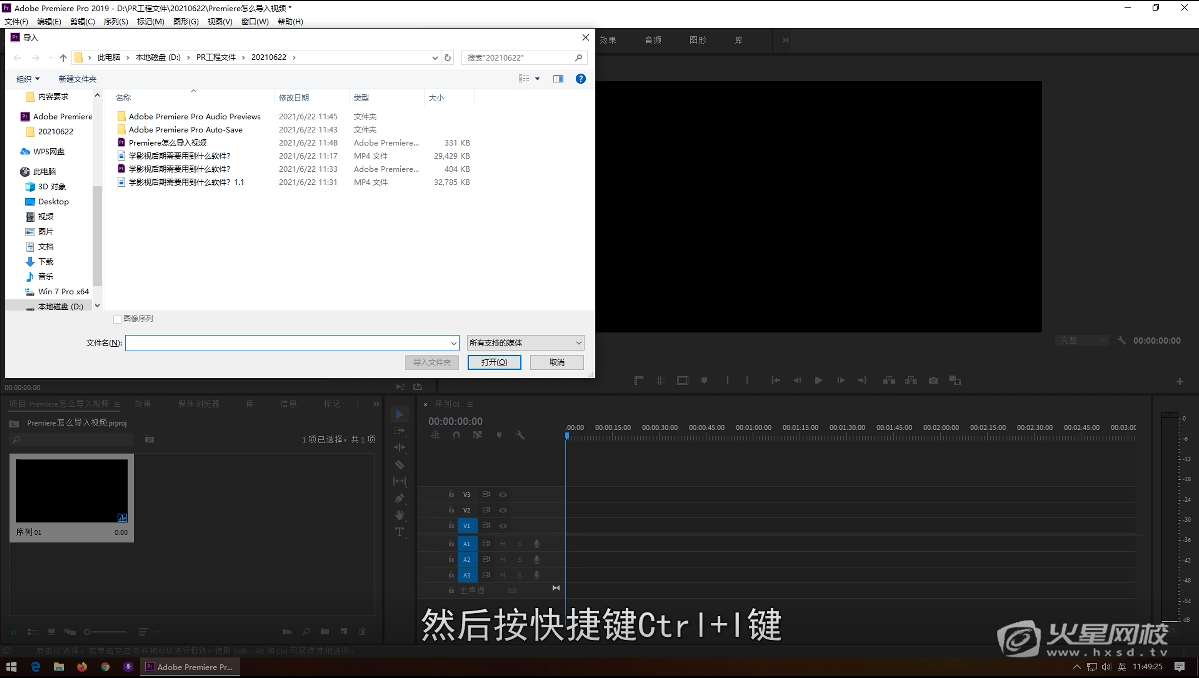Expand Project panel tabs overflow chevrons
1199x678 pixels.
coord(375,404)
